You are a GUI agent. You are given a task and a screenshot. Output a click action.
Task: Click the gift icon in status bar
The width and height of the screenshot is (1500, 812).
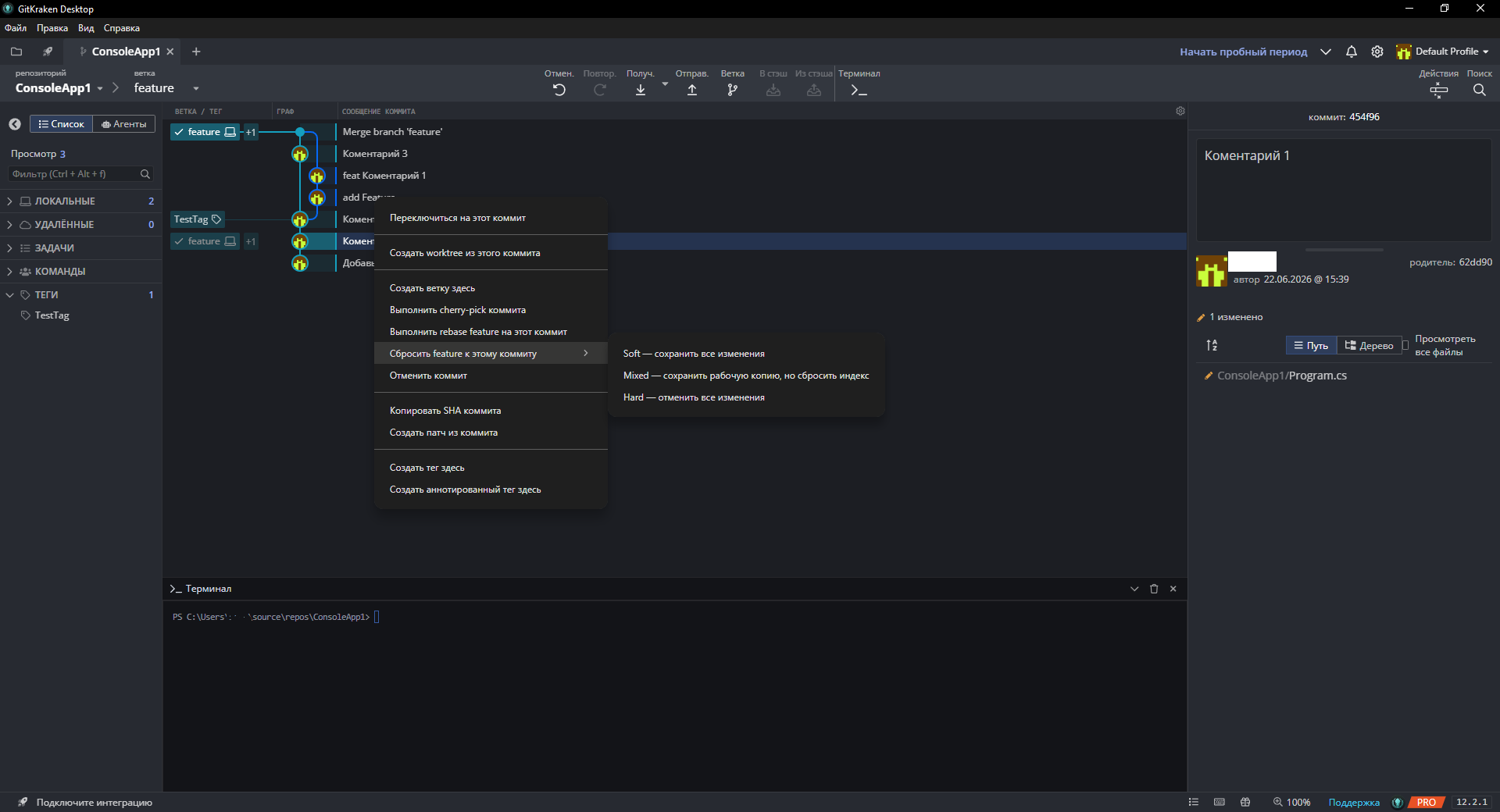(1245, 802)
